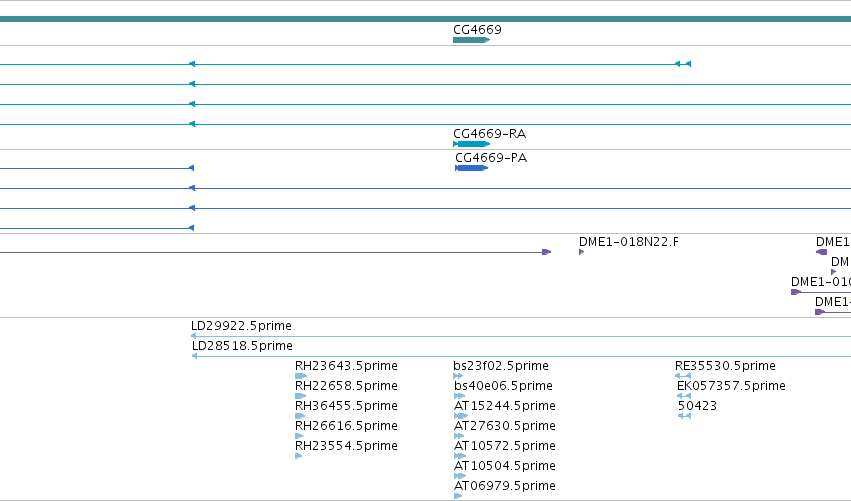Click the AT10572.5prime EST label
This screenshot has height=501, width=851.
(505, 446)
